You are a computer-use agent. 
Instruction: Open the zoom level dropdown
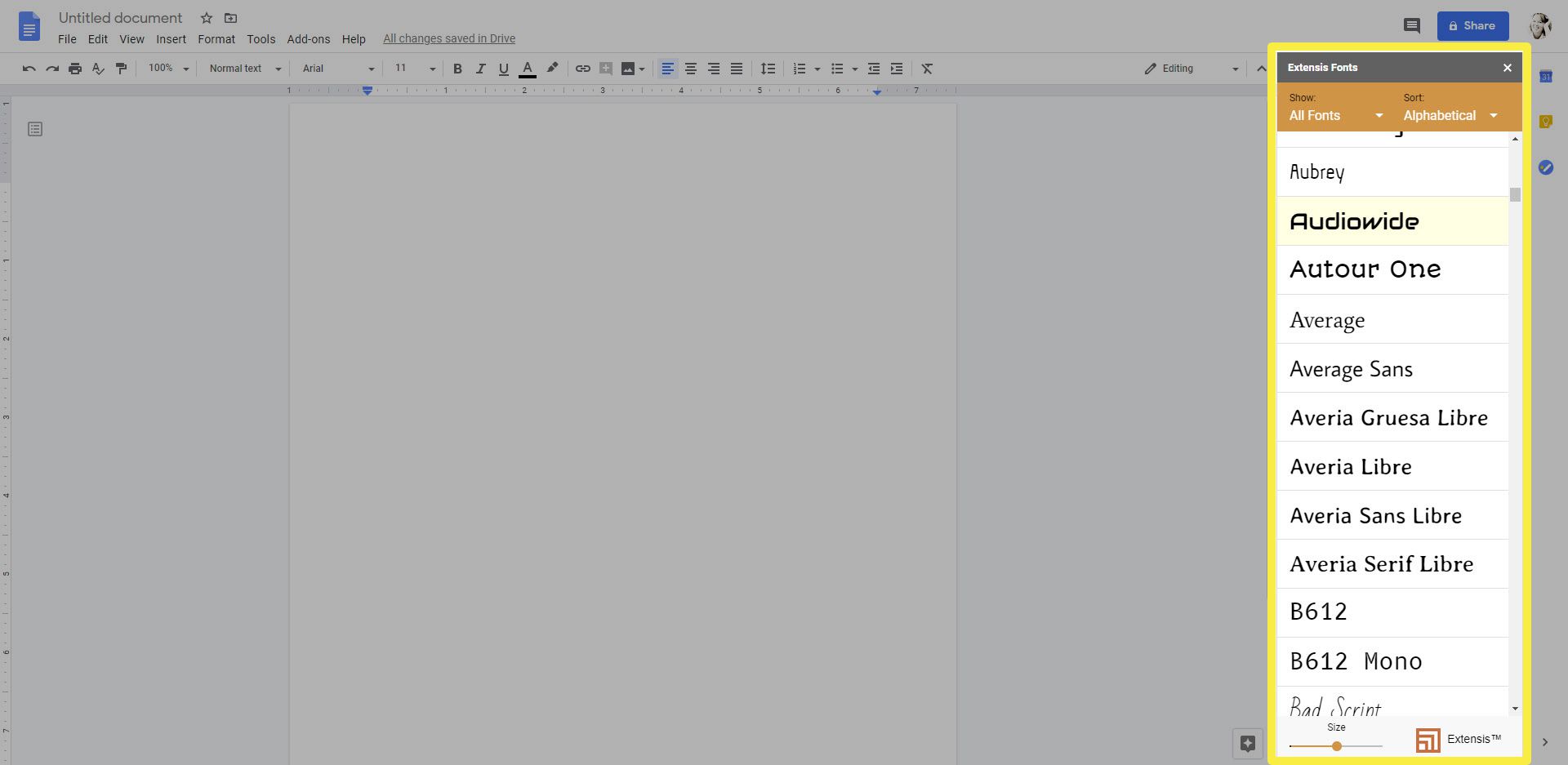[168, 69]
